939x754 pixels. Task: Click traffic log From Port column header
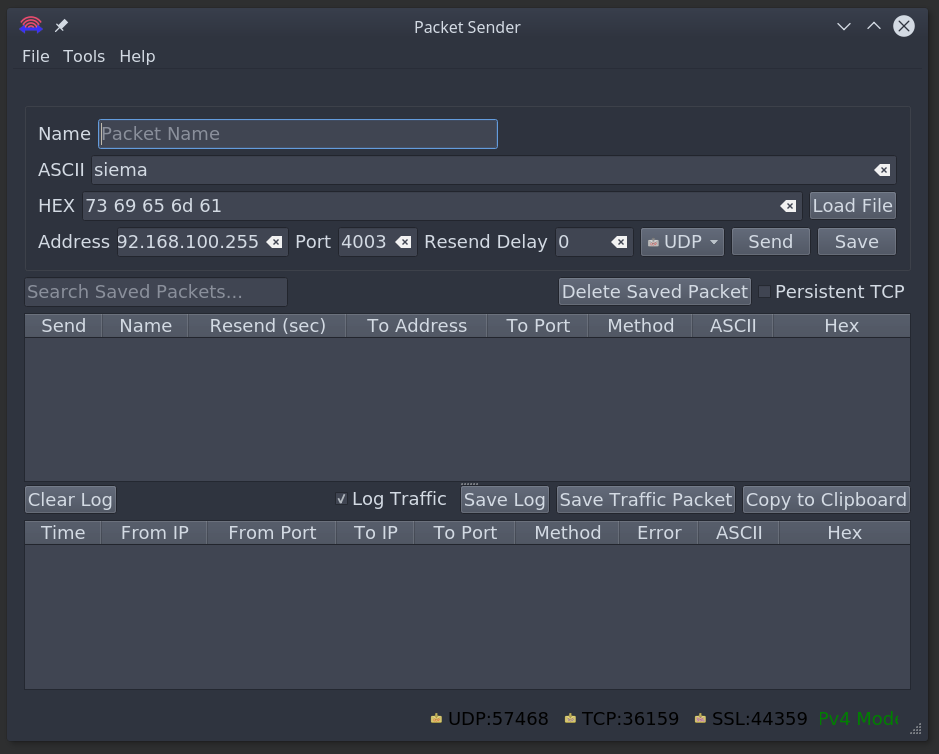(272, 533)
